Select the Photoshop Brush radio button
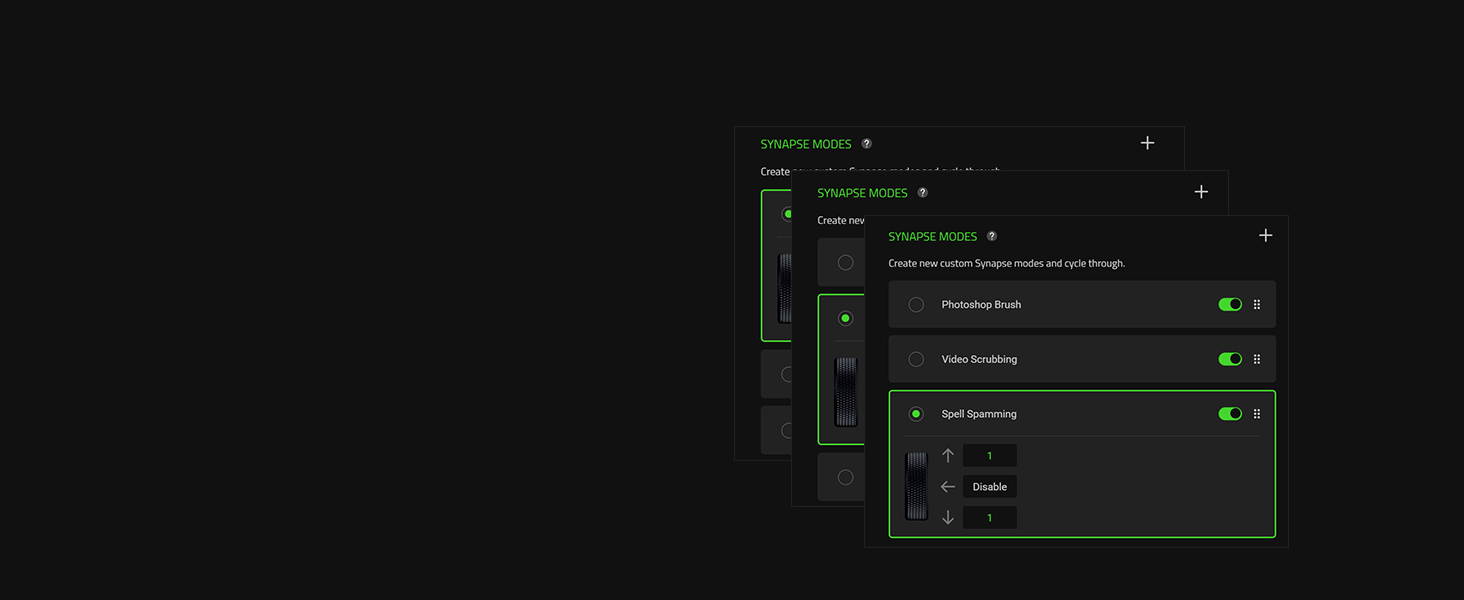1464x600 pixels. (916, 305)
